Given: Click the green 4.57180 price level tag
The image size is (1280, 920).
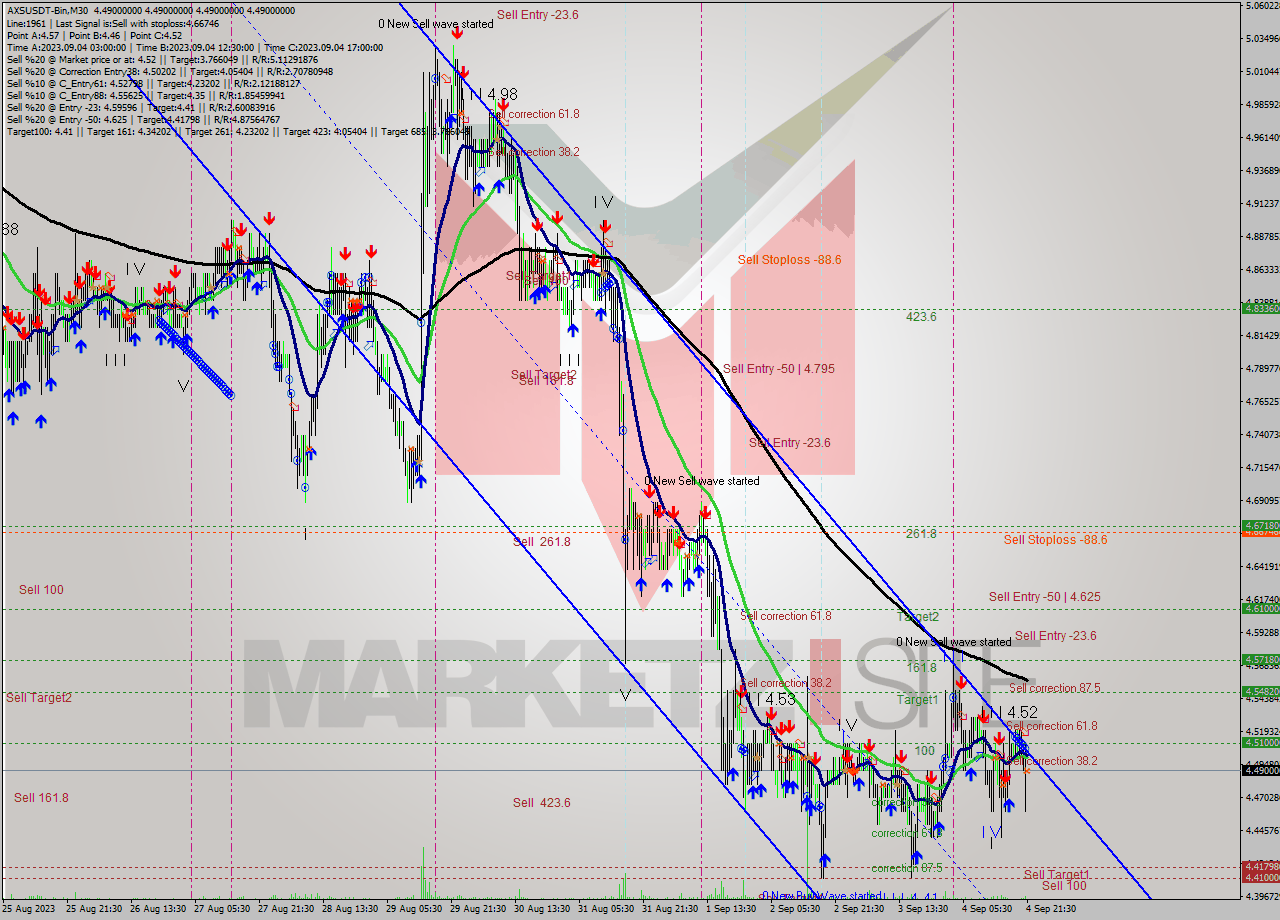Looking at the screenshot, I should (x=1260, y=659).
